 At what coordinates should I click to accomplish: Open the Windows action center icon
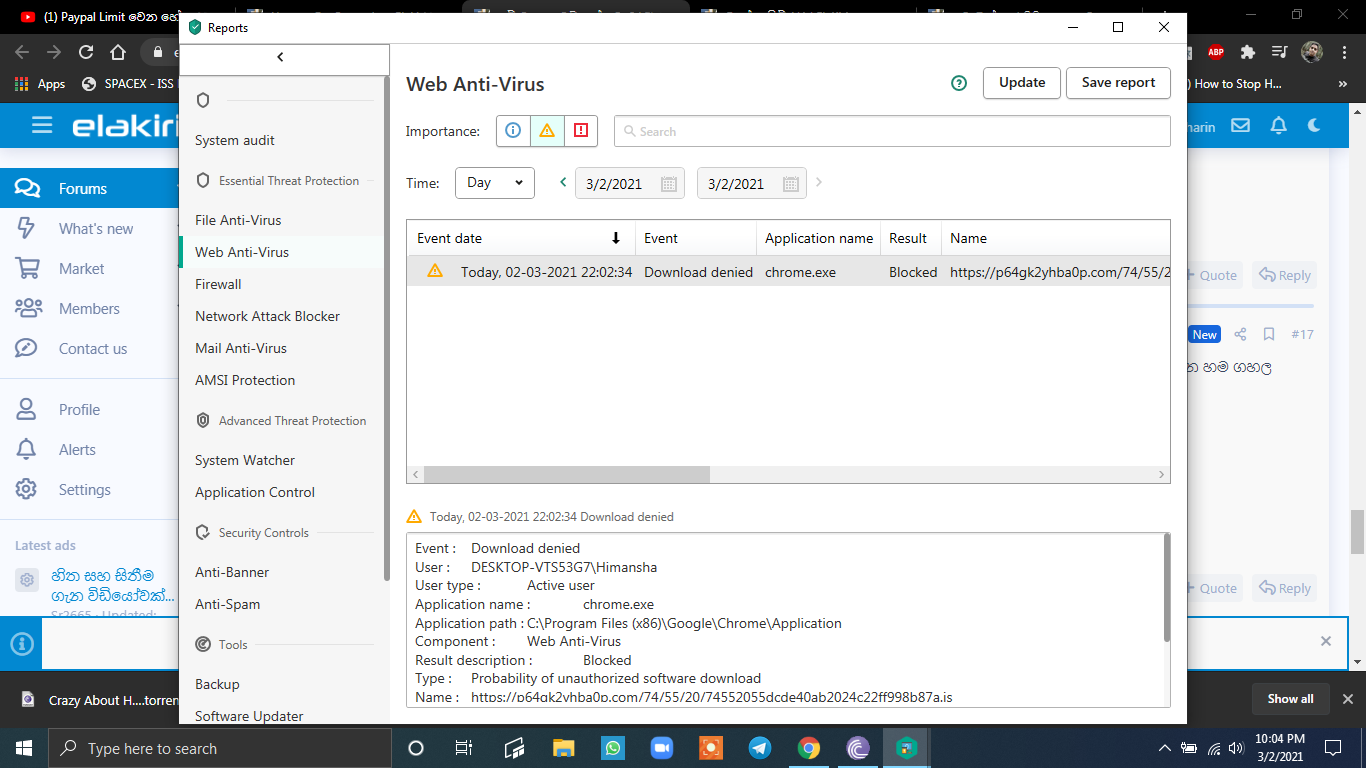click(x=1333, y=748)
